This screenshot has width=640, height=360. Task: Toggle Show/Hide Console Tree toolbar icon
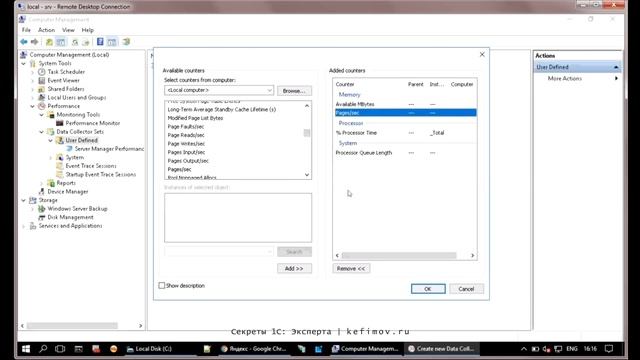(x=61, y=42)
